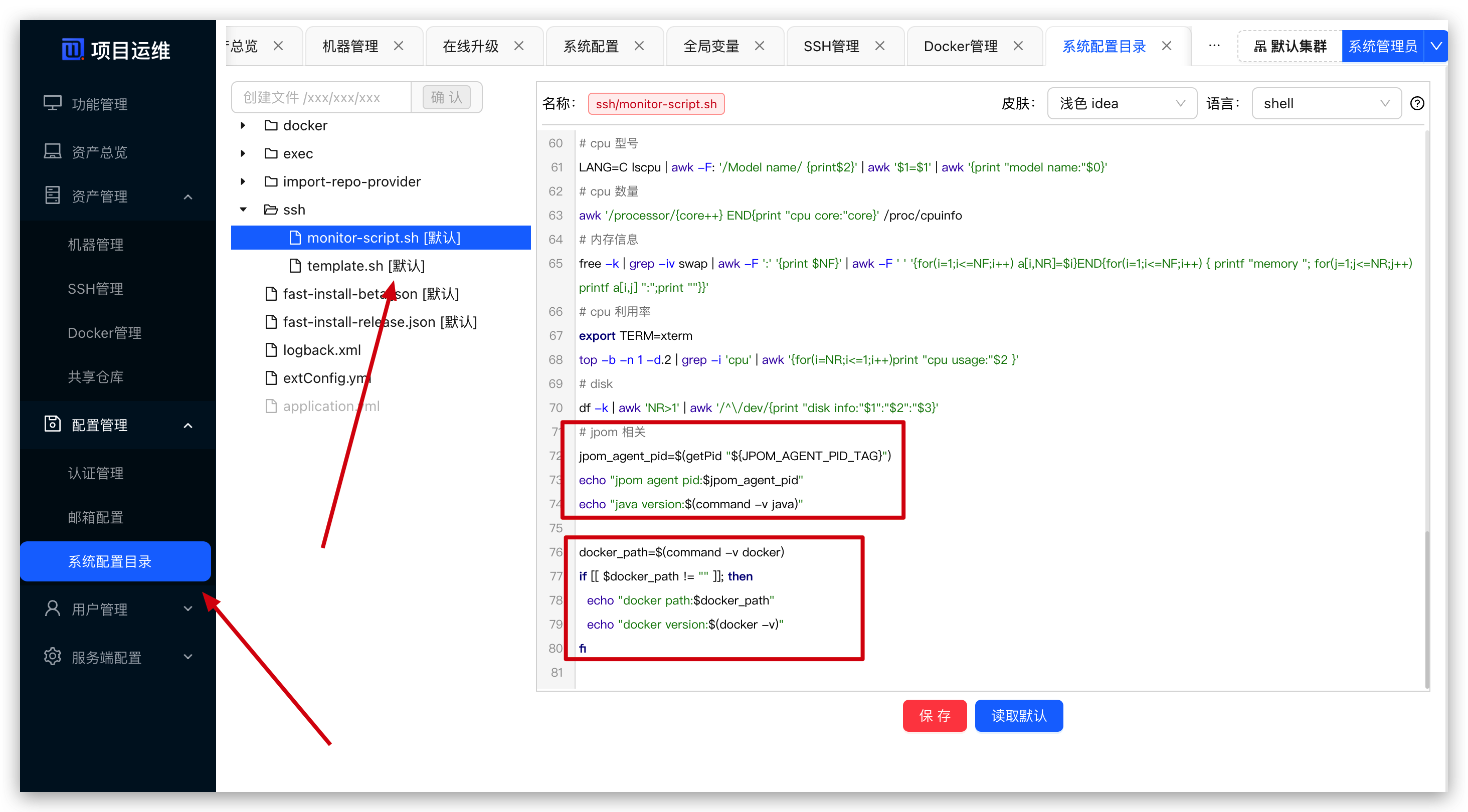Screen dimensions: 1468x812
Task: Open the more tabs ellipsis menu
Action: tap(1214, 46)
